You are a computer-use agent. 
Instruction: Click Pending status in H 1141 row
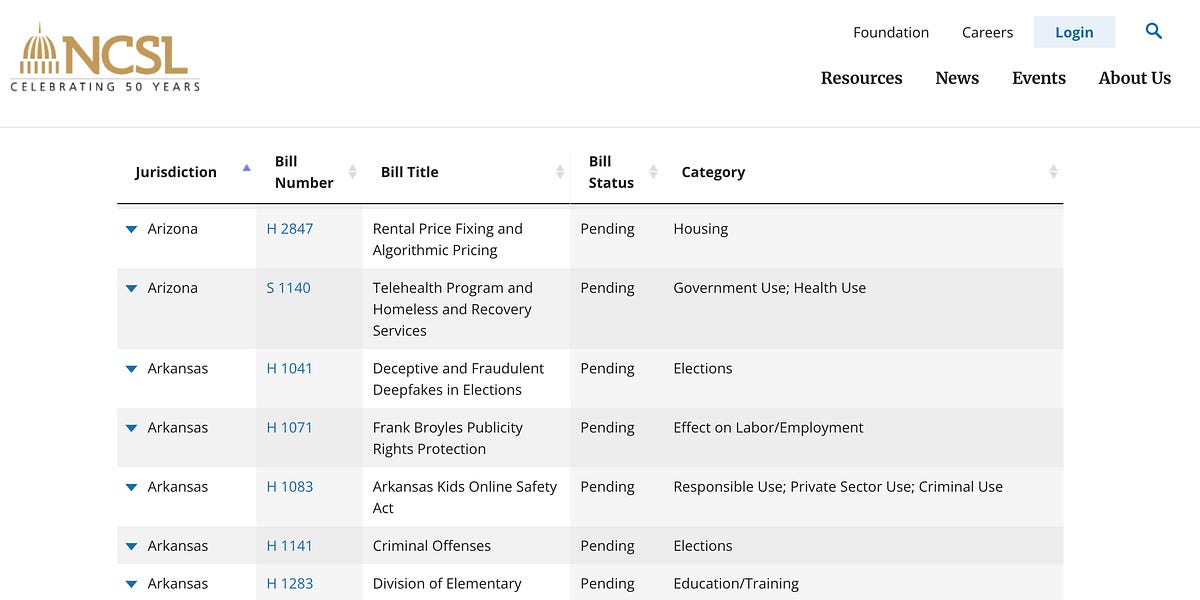point(608,546)
